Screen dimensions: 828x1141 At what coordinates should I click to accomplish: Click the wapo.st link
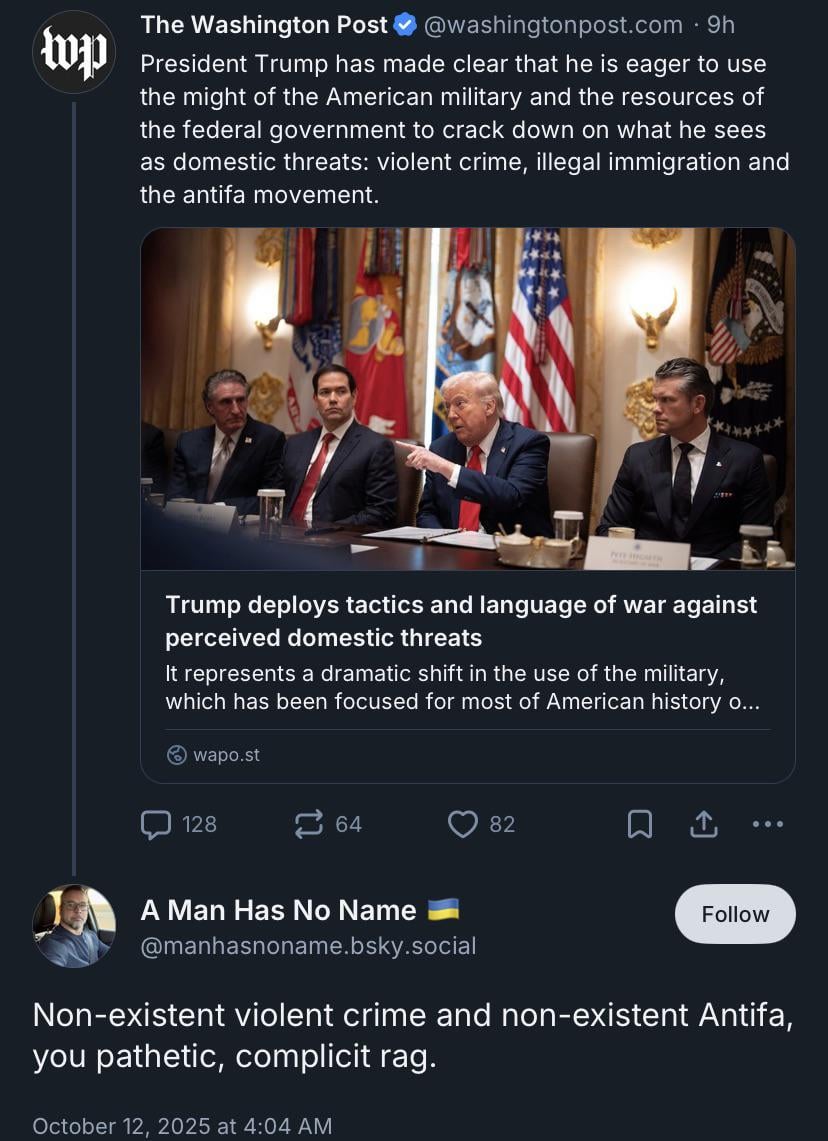tap(226, 755)
